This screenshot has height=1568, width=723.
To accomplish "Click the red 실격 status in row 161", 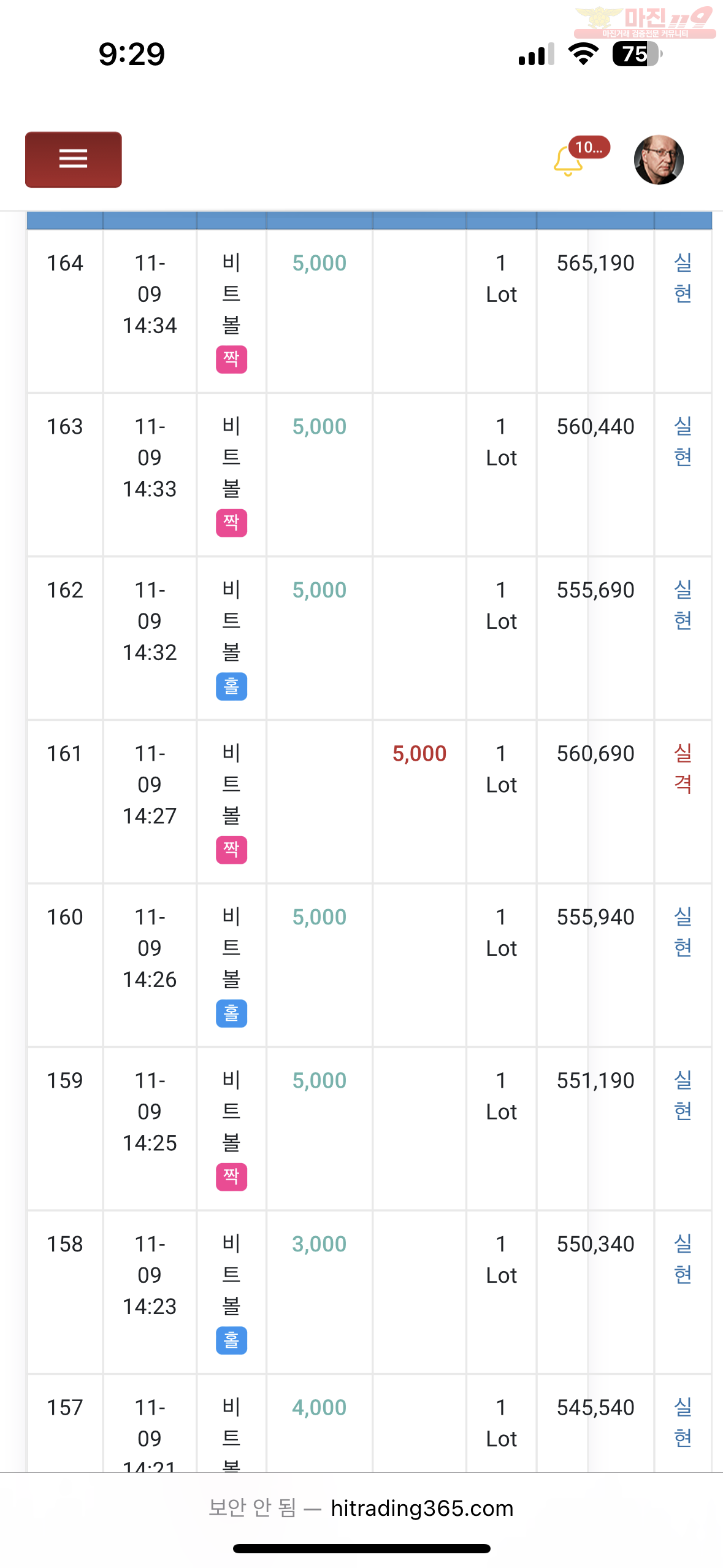I will pyautogui.click(x=683, y=769).
